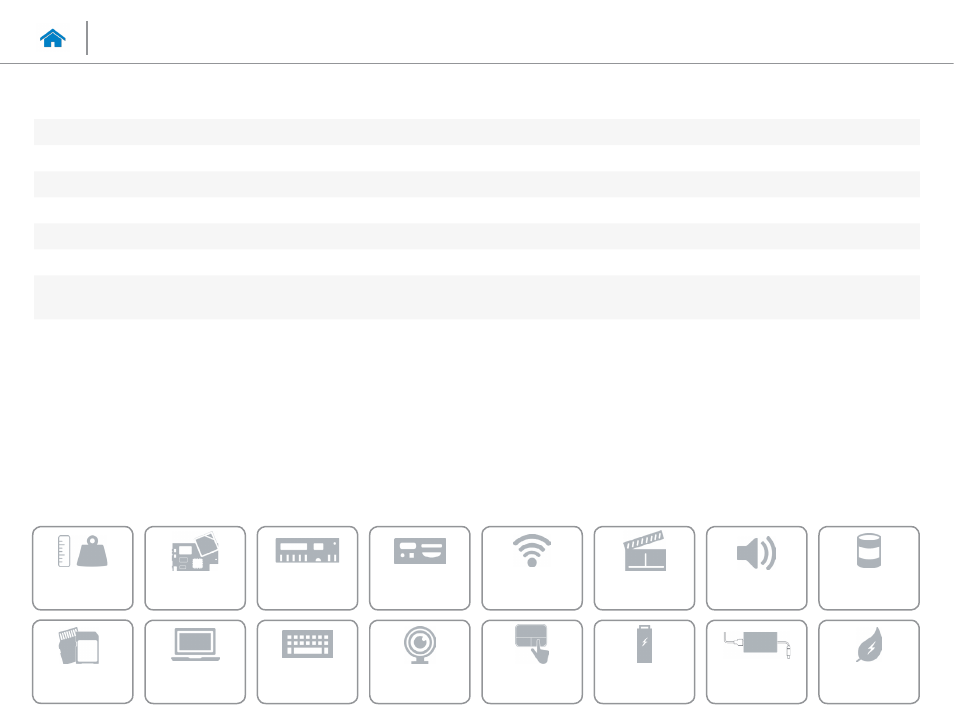This screenshot has width=954, height=721.
Task: Open the video clapperboard tile
Action: coord(644,568)
